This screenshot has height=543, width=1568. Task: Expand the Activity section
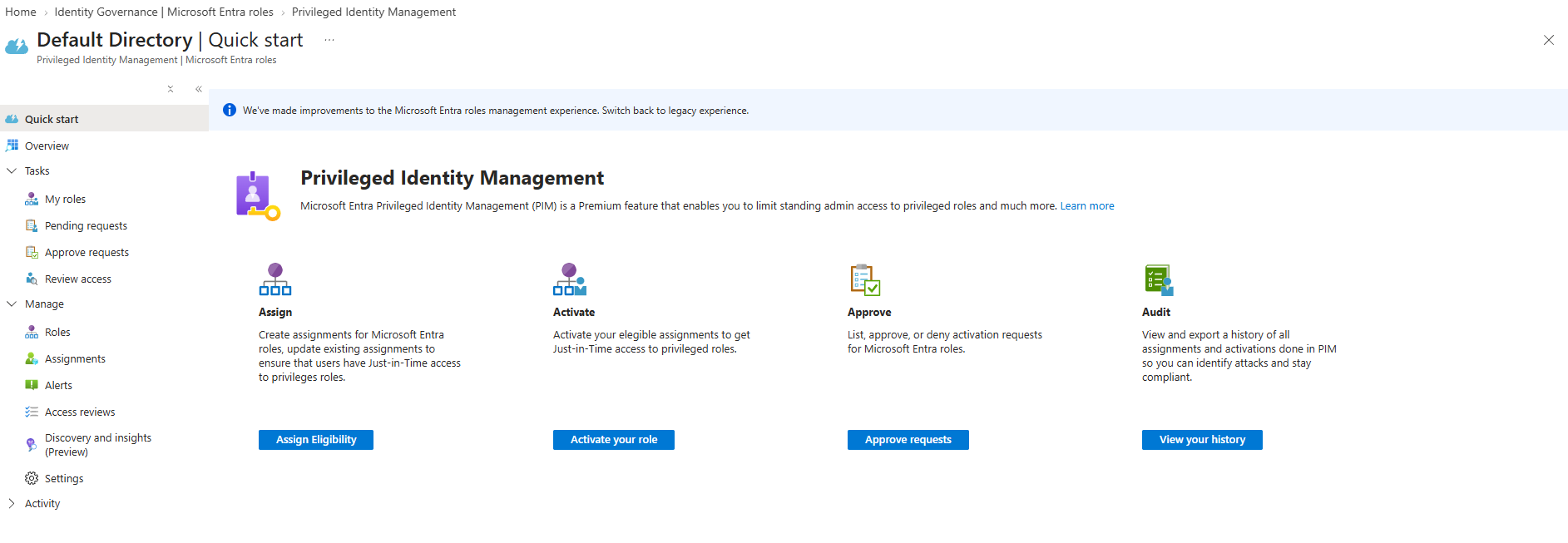tap(12, 503)
